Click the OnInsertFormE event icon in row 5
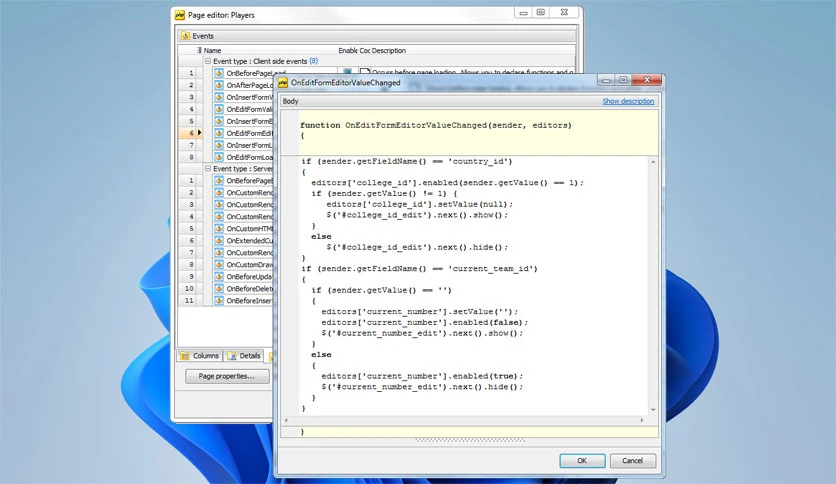The height and width of the screenshot is (484, 836). click(219, 121)
